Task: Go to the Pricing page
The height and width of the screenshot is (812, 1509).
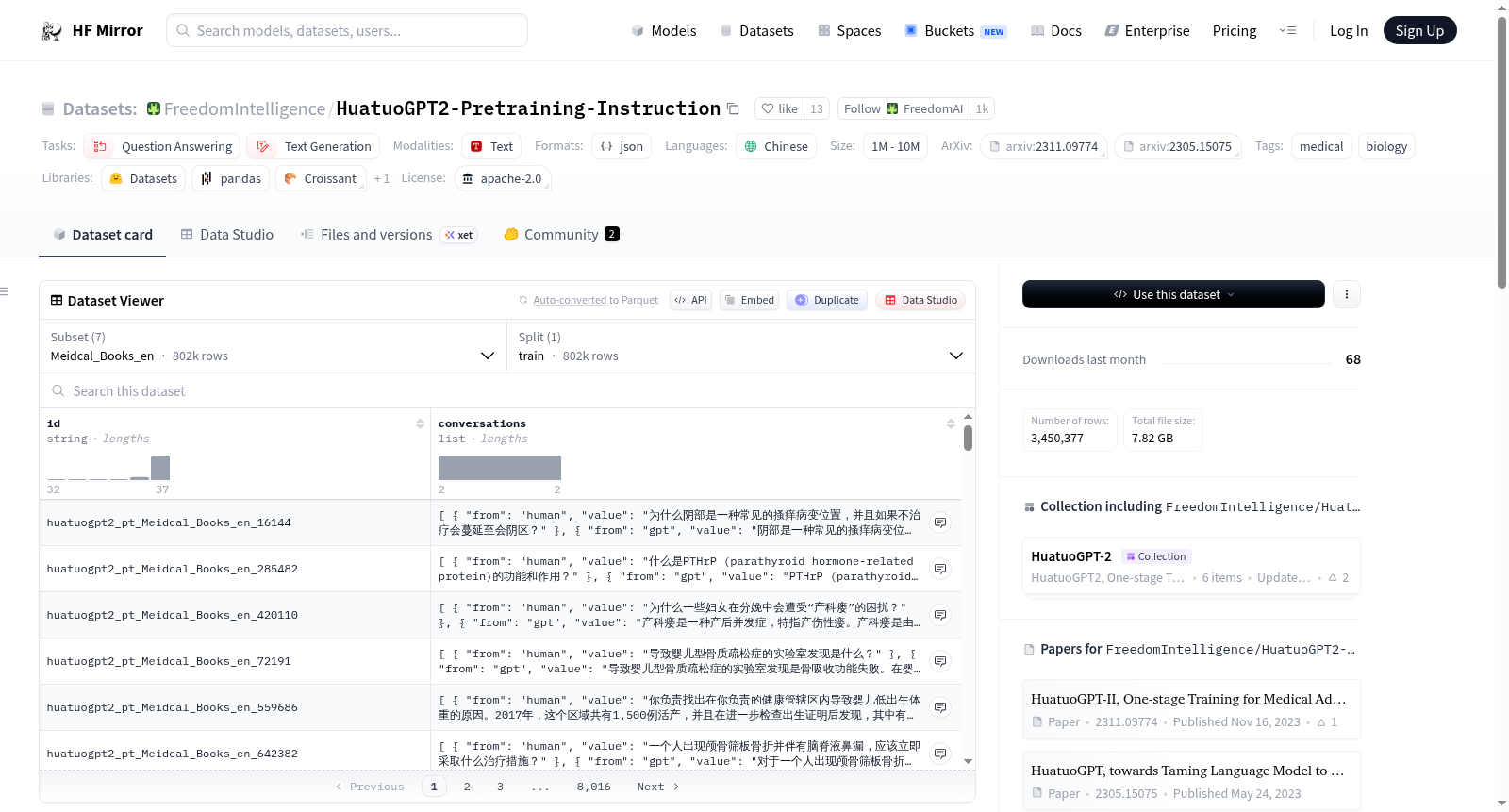Action: [x=1235, y=31]
